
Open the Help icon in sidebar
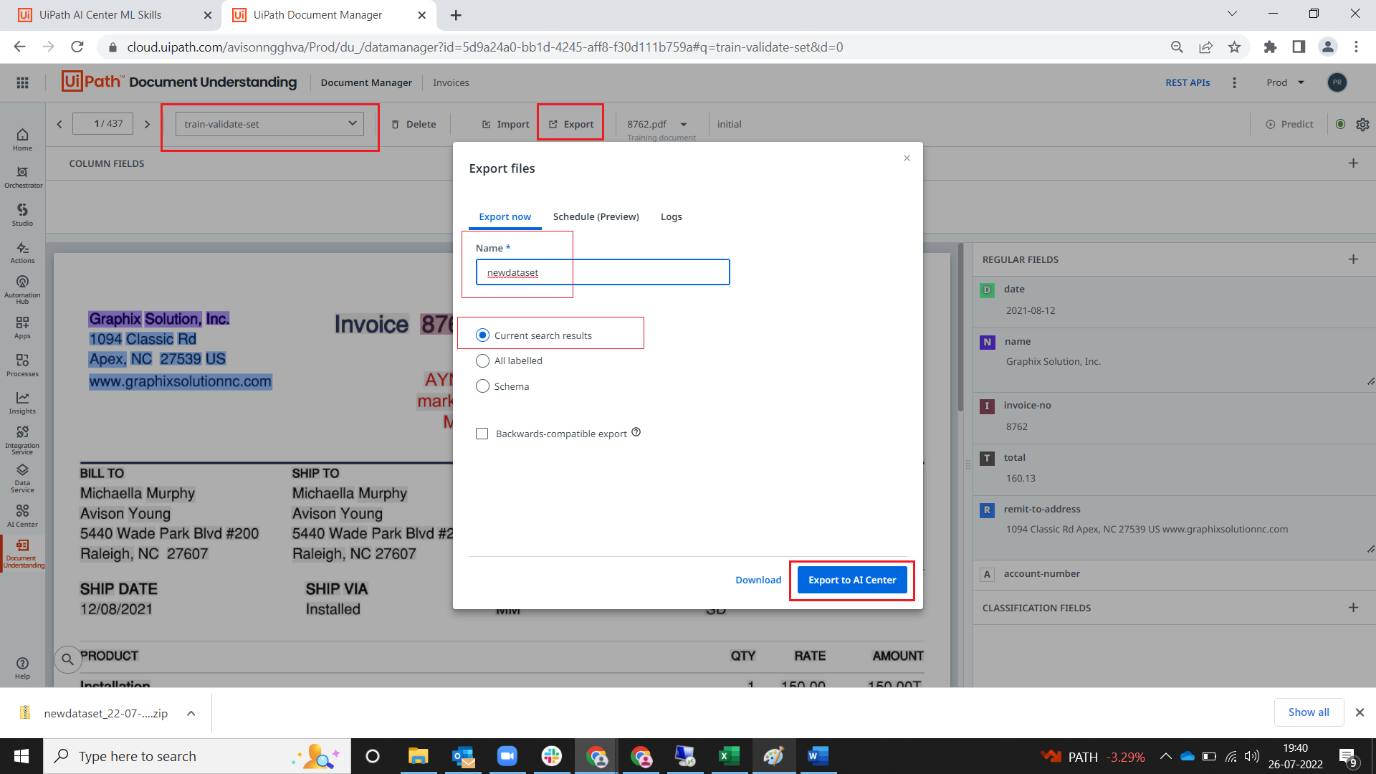(x=22, y=668)
